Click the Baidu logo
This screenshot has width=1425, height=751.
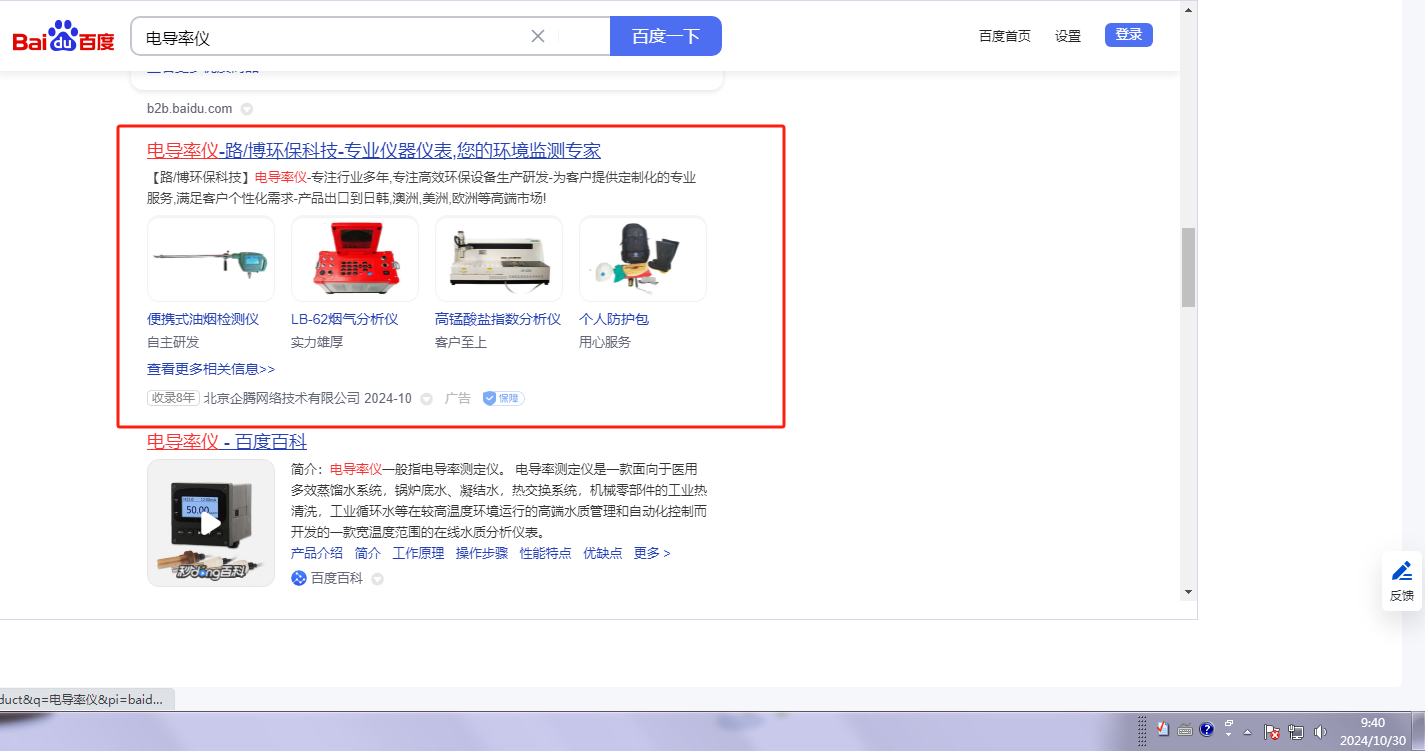tap(64, 37)
